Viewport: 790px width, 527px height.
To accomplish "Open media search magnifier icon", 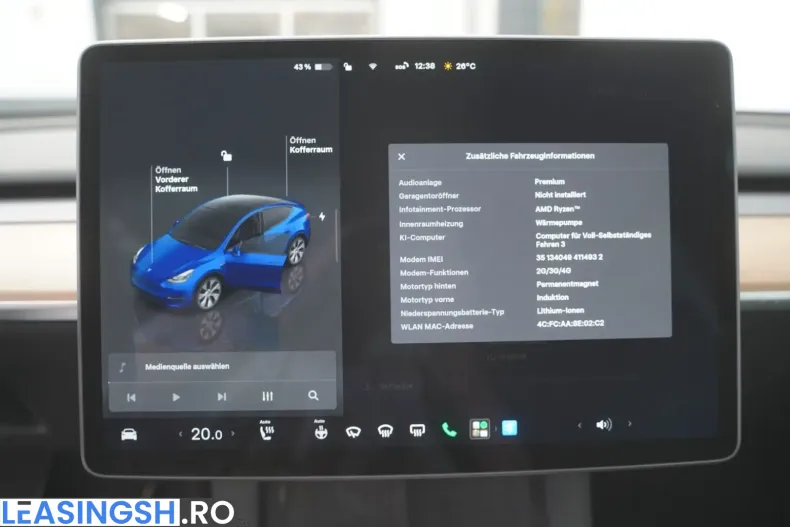I will [313, 396].
